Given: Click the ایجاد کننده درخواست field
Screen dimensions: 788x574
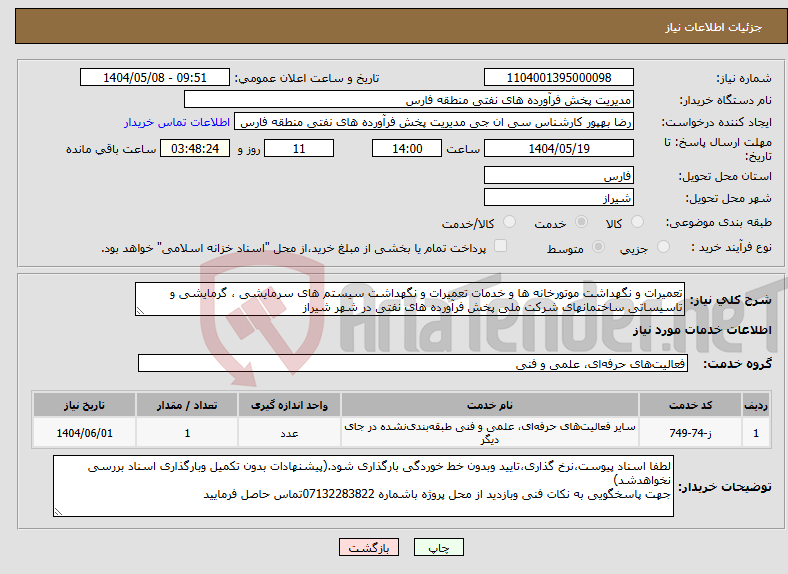Looking at the screenshot, I should pyautogui.click(x=434, y=122).
